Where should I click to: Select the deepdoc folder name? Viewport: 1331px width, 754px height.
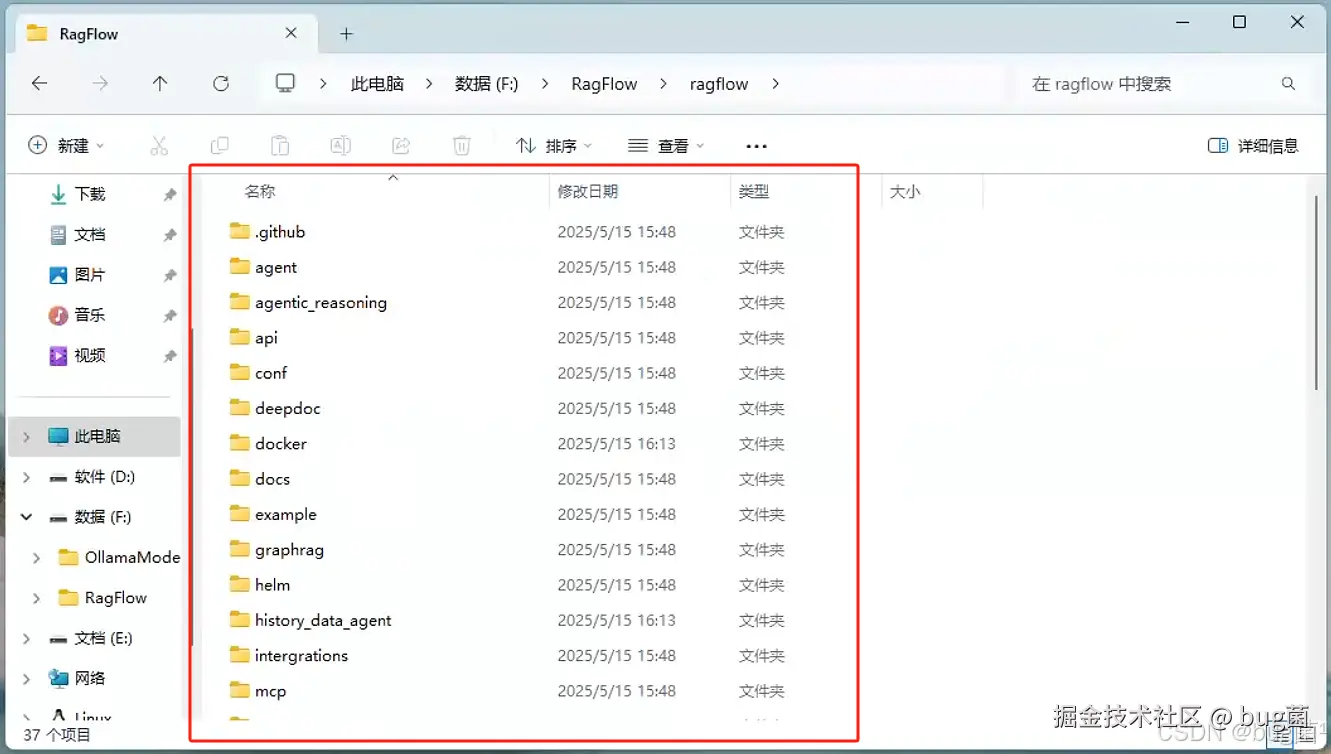pyautogui.click(x=288, y=408)
